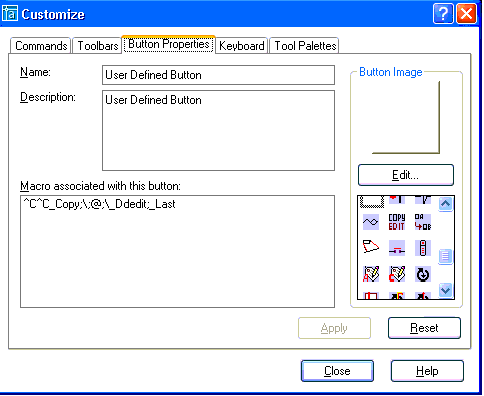Click the Apply button
The image size is (484, 396).
334,328
